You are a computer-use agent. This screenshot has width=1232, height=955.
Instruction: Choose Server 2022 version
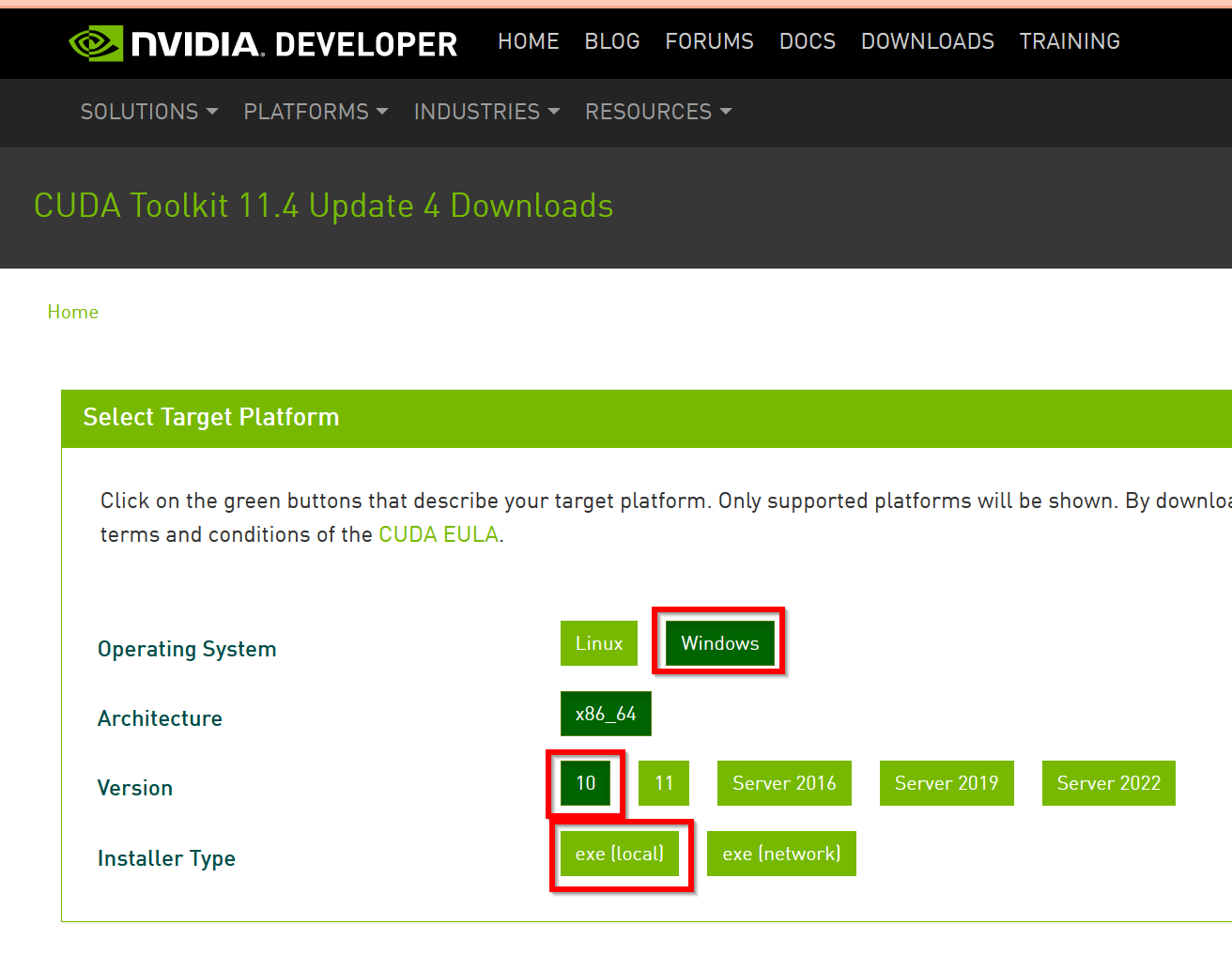pyautogui.click(x=1109, y=783)
